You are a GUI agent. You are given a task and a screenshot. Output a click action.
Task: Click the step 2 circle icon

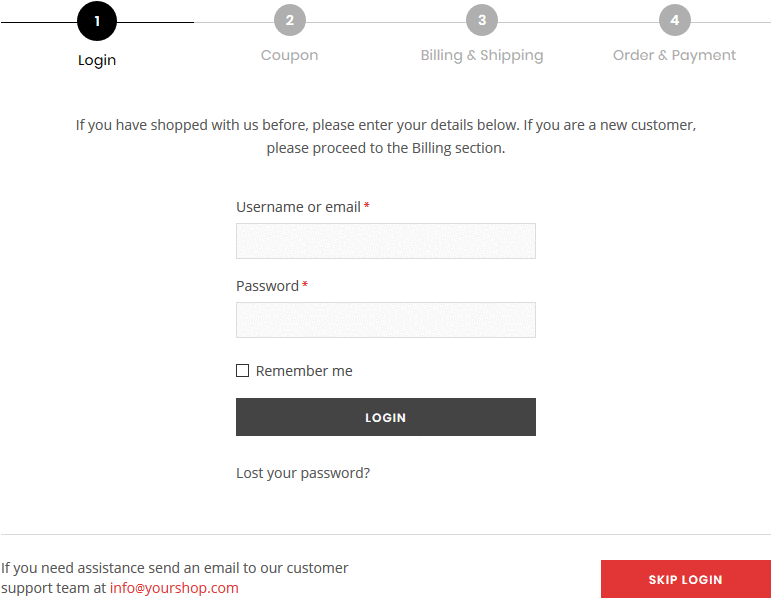coord(290,20)
